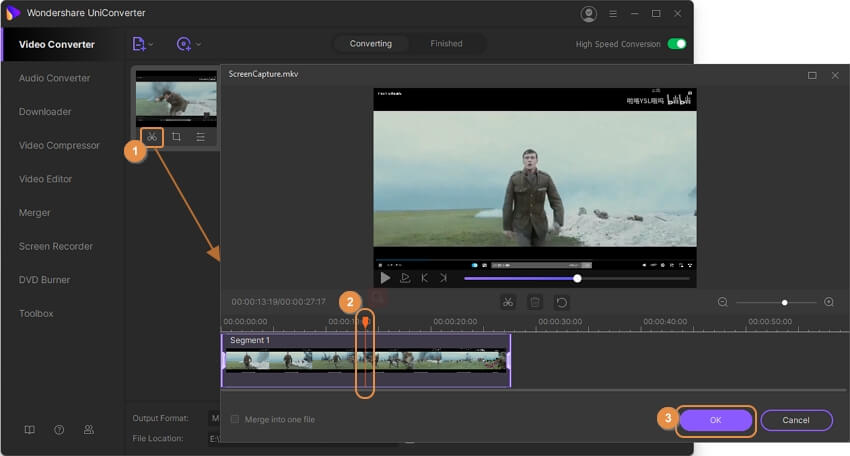Play the video preview
The height and width of the screenshot is (456, 850).
(x=385, y=278)
